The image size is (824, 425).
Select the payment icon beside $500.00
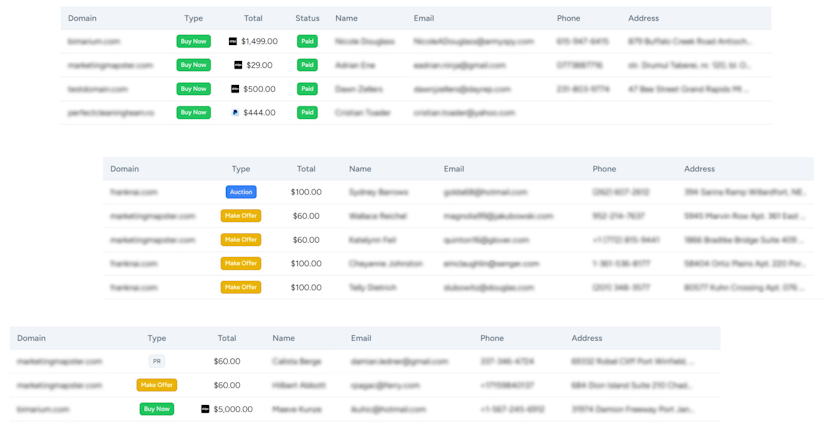pyautogui.click(x=235, y=89)
